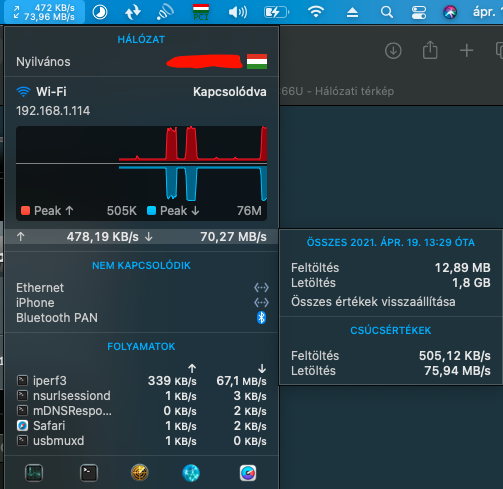
Task: Launch Terminal from bottom icon row
Action: point(89,473)
